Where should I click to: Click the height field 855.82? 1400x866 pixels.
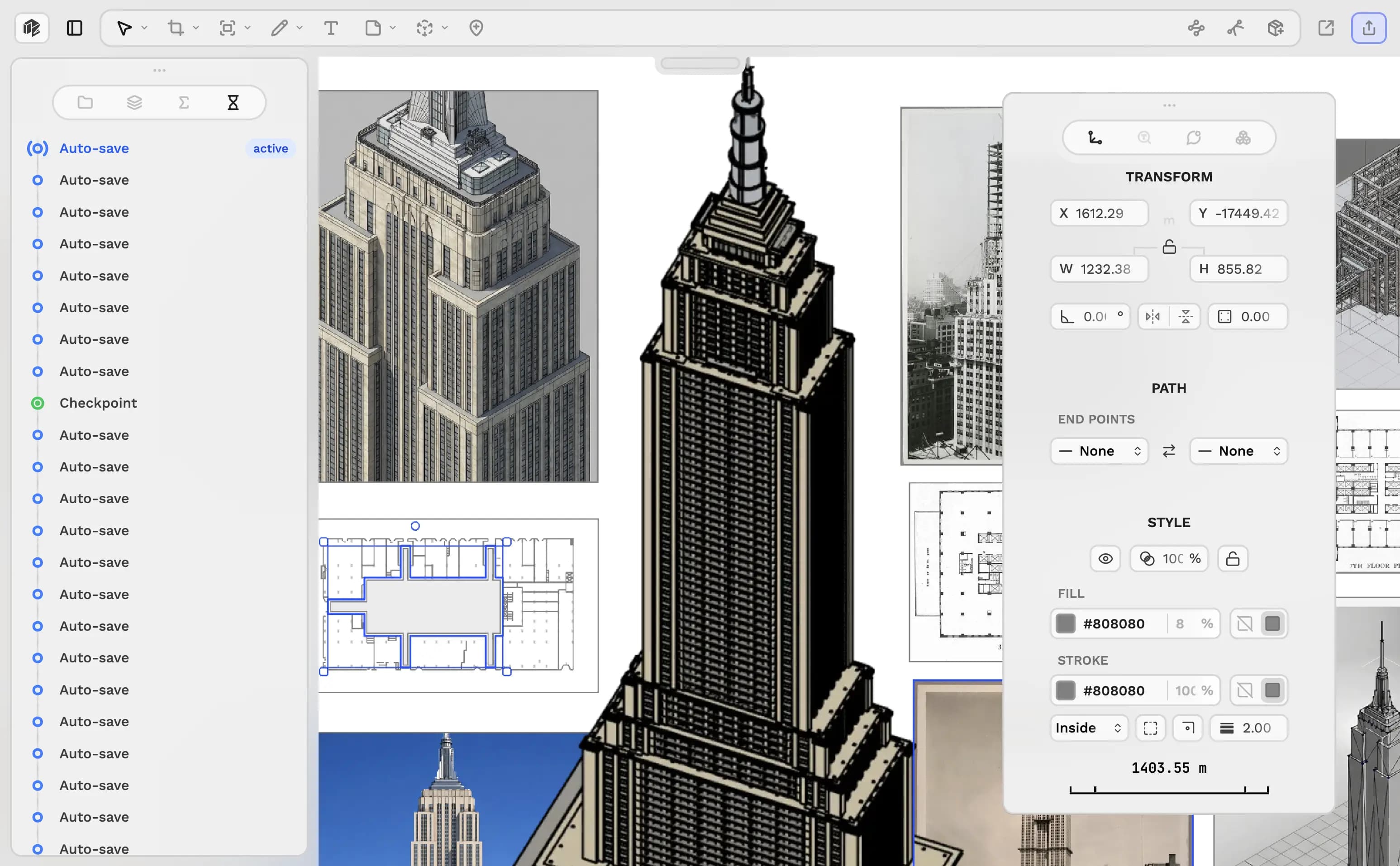[x=1238, y=269]
